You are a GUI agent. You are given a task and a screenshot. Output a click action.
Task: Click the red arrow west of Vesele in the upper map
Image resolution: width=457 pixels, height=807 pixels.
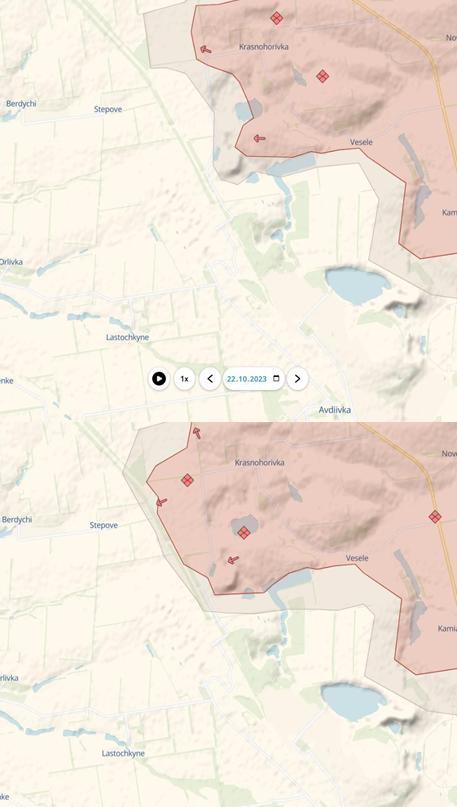pos(259,138)
